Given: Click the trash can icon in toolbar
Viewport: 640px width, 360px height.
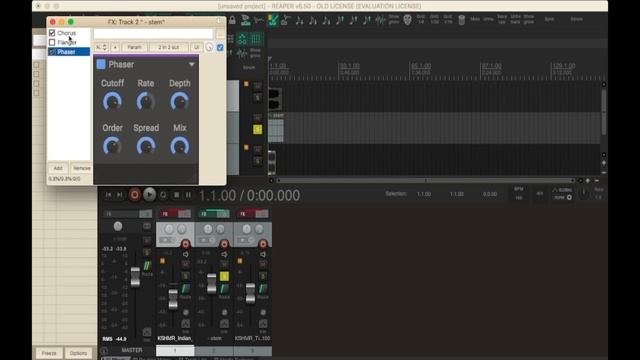Looking at the screenshot, I should (x=462, y=20).
